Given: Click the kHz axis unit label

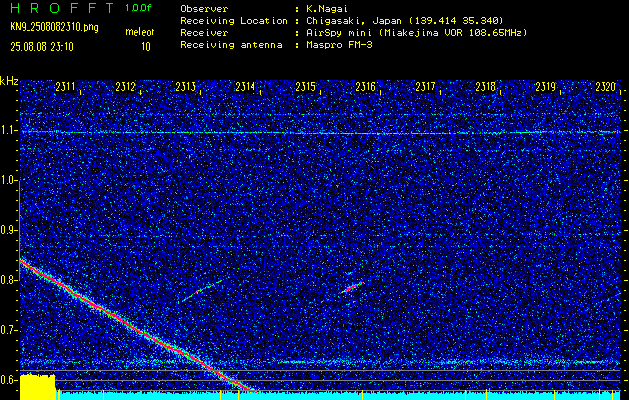Looking at the screenshot, I should coord(9,81).
